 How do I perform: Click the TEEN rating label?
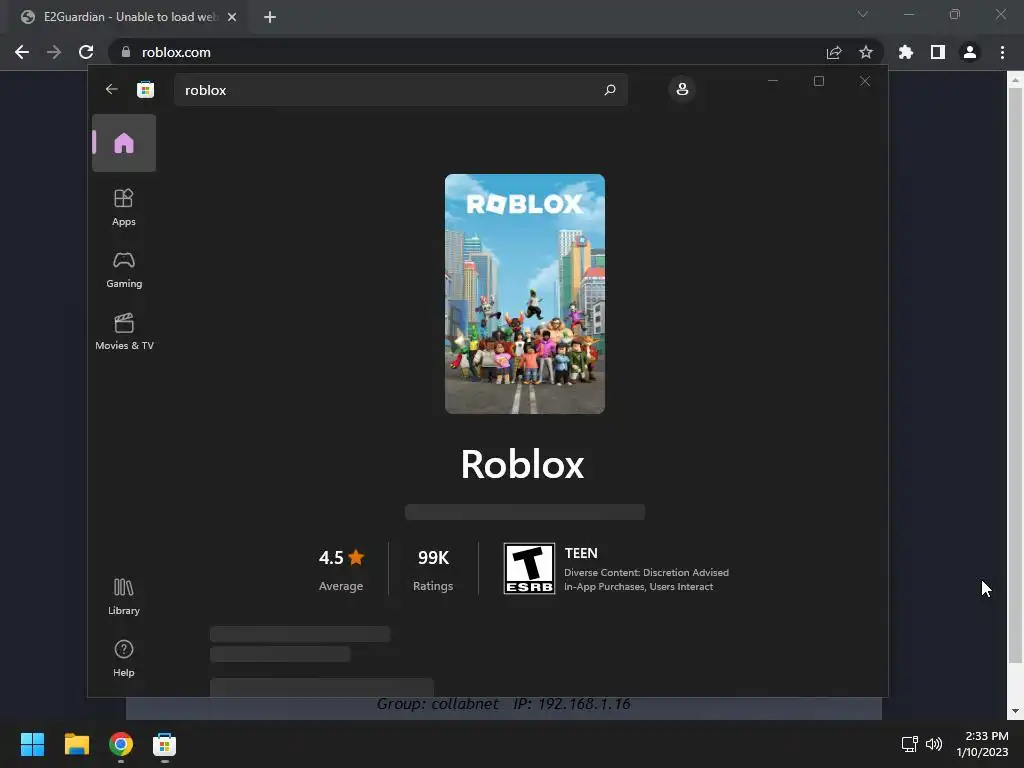[581, 553]
